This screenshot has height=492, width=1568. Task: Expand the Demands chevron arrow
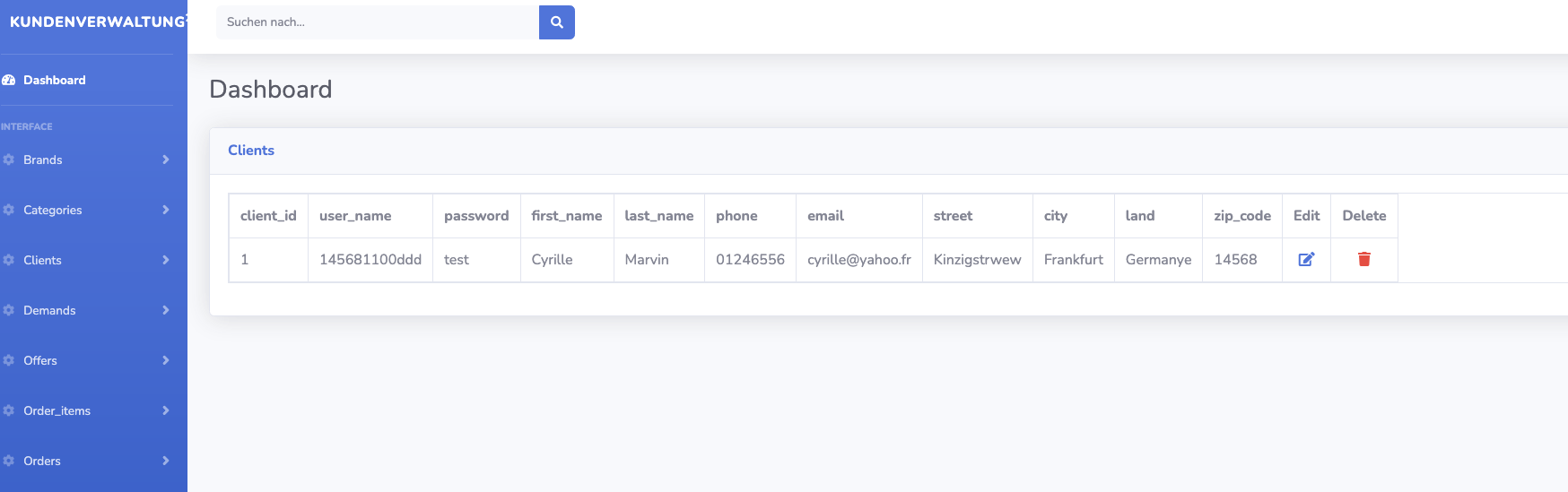click(166, 310)
